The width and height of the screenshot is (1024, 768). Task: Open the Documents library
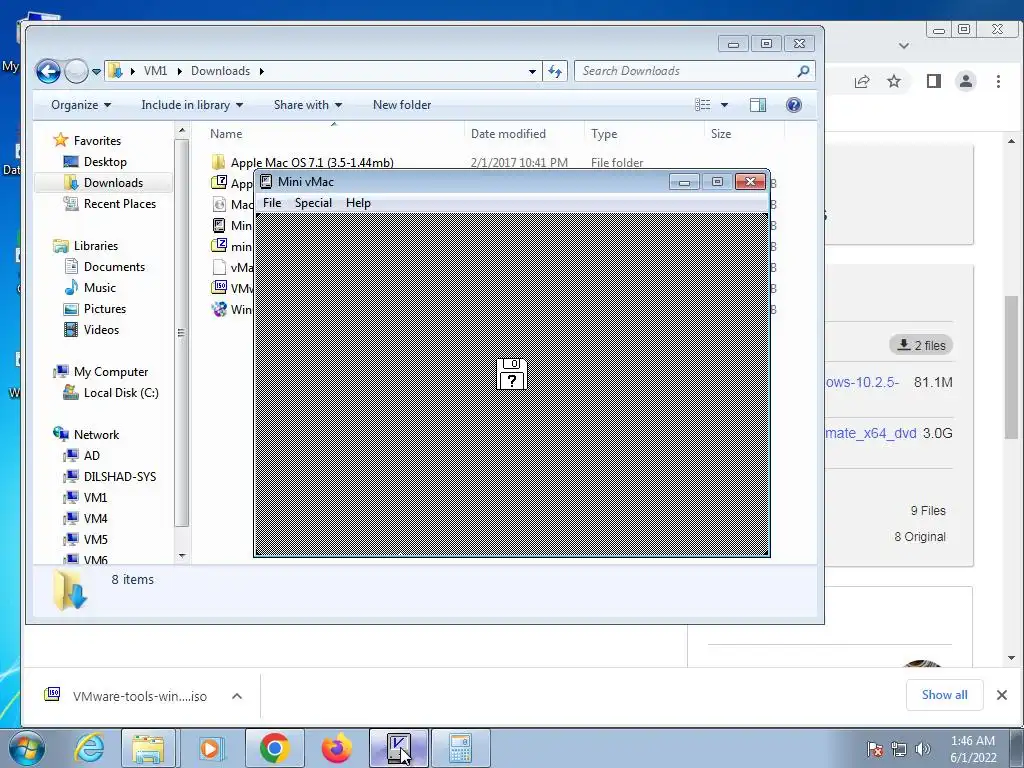114,267
